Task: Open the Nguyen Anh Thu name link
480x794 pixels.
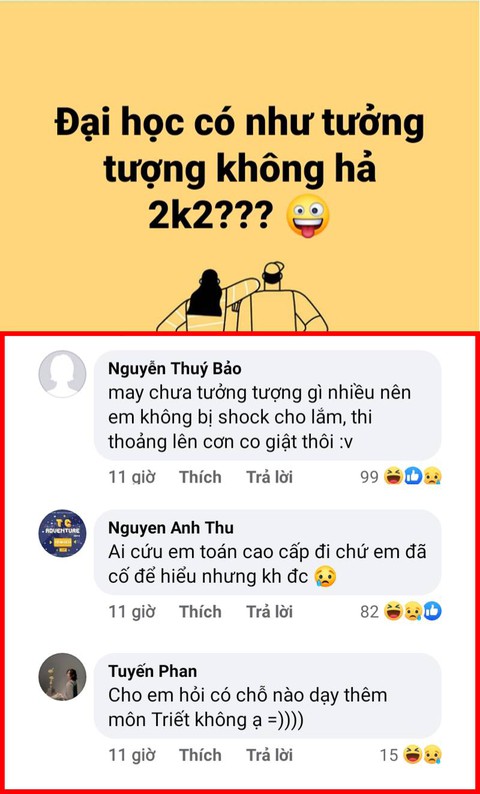Action: tap(171, 528)
